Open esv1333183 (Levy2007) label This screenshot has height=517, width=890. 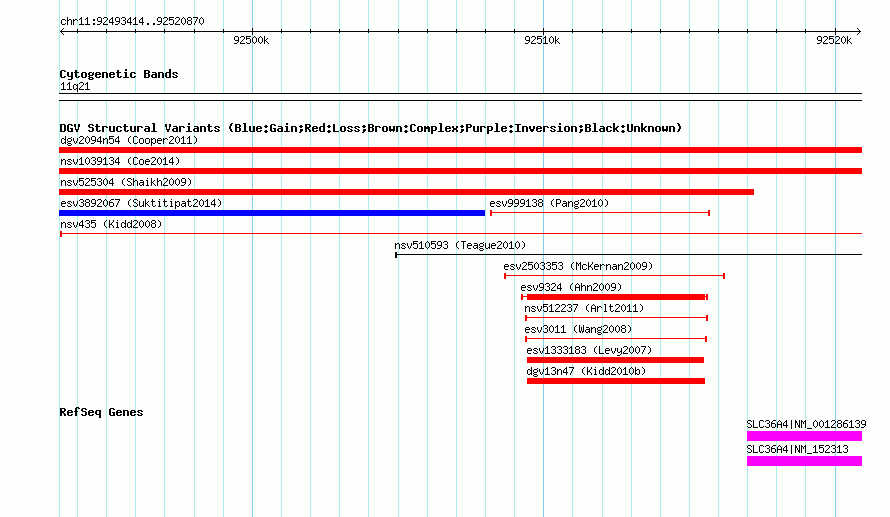[589, 350]
